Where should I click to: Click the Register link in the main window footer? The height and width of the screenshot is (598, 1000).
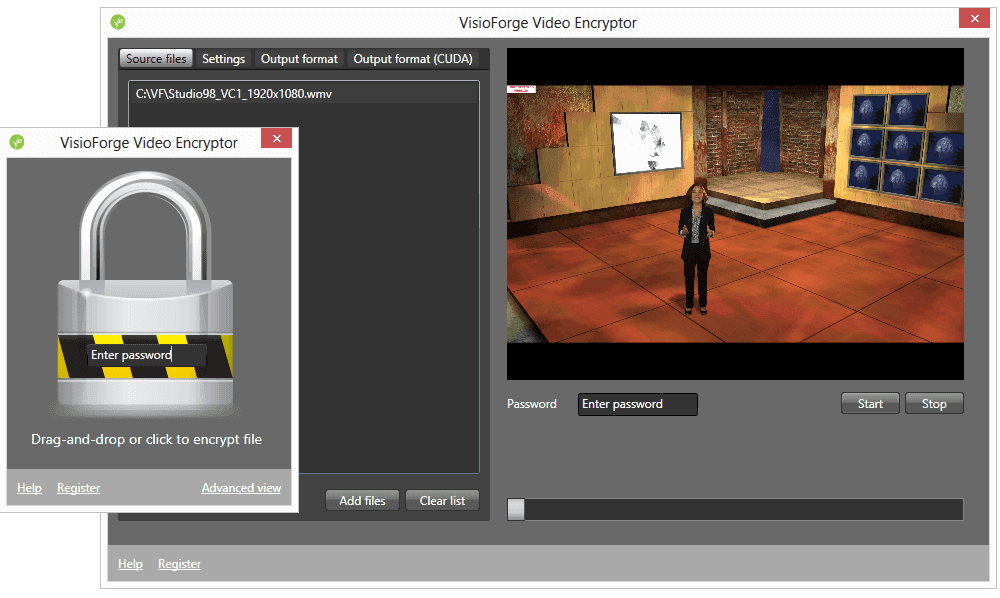click(x=179, y=564)
